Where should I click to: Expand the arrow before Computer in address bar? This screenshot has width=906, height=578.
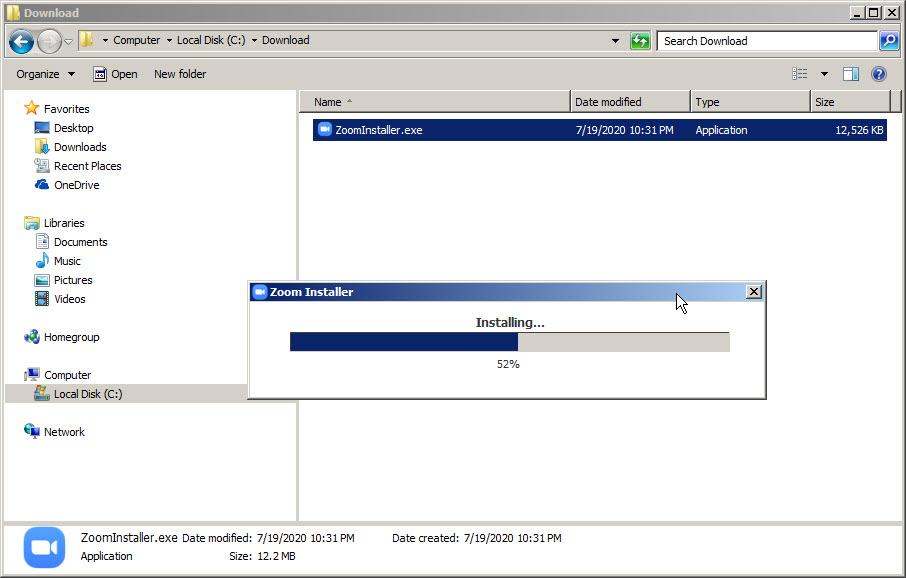tap(105, 40)
